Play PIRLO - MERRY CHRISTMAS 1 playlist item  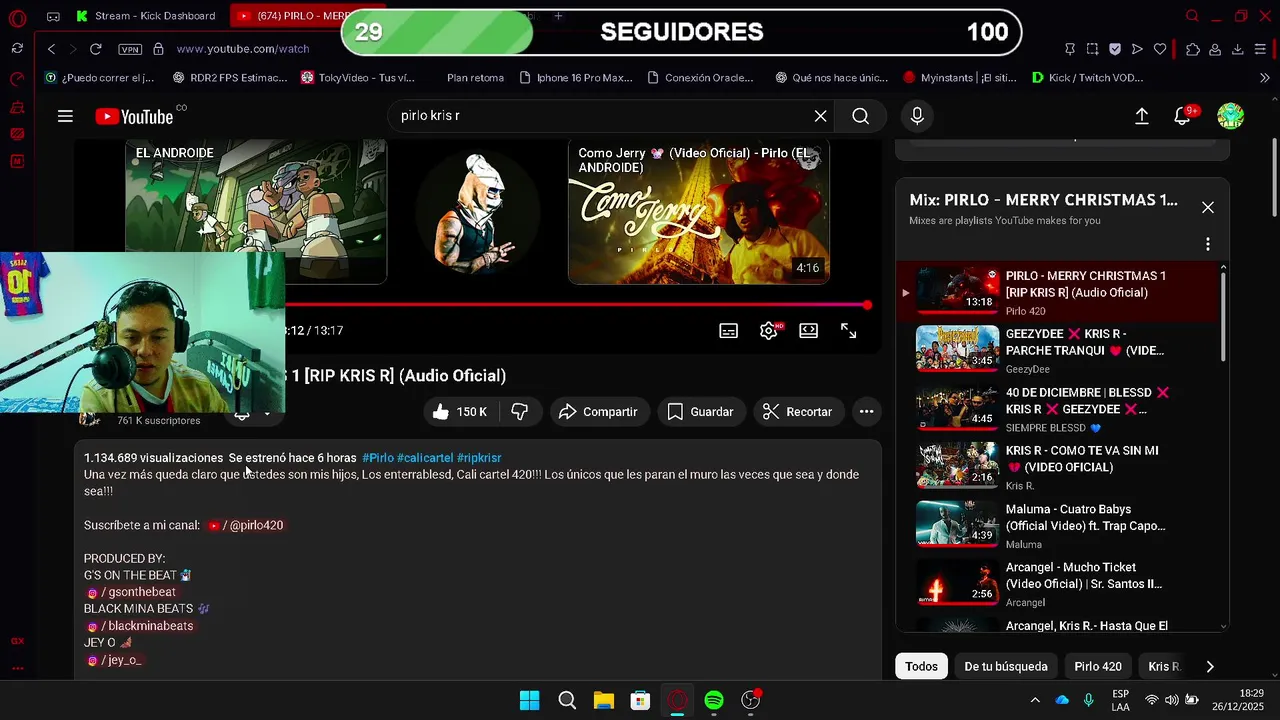(1058, 293)
